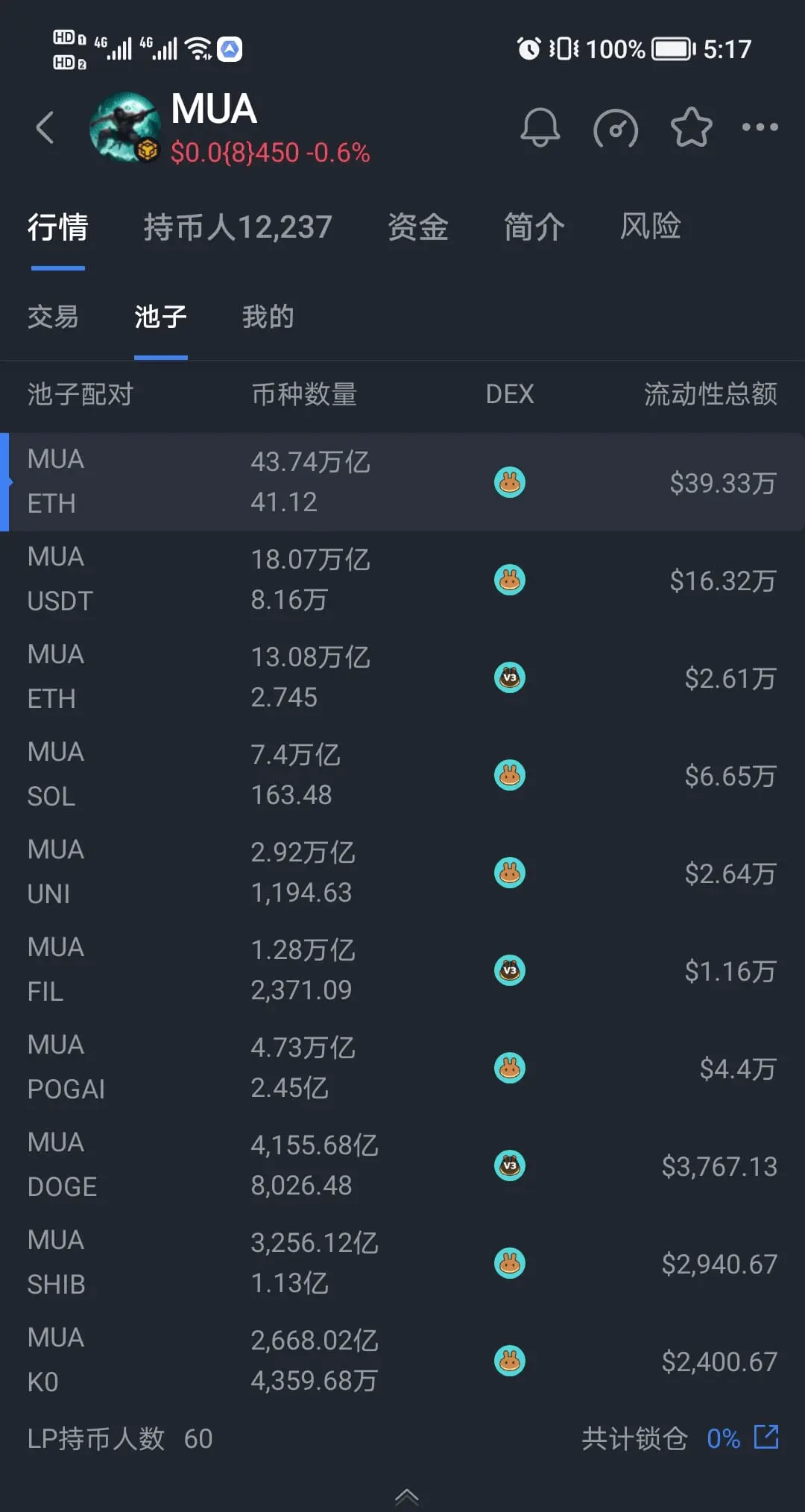Switch to the 资金 tab
The height and width of the screenshot is (1512, 805).
[418, 227]
